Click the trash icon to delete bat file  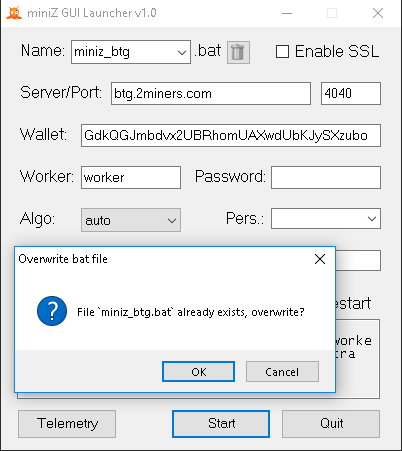click(x=238, y=52)
